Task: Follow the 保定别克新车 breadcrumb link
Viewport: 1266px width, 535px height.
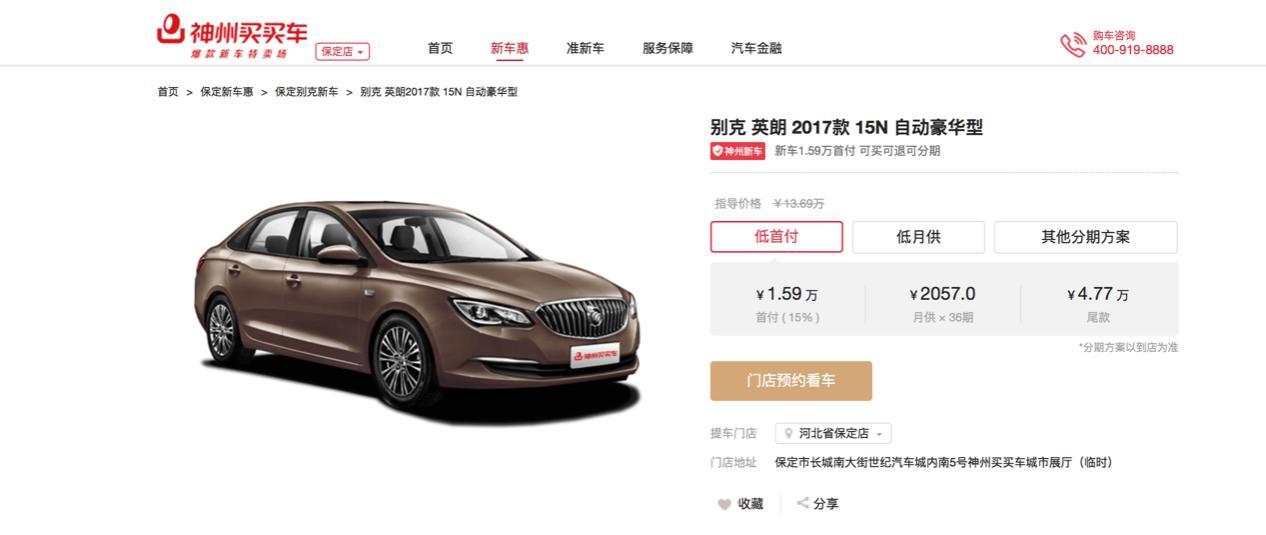Action: tap(306, 92)
